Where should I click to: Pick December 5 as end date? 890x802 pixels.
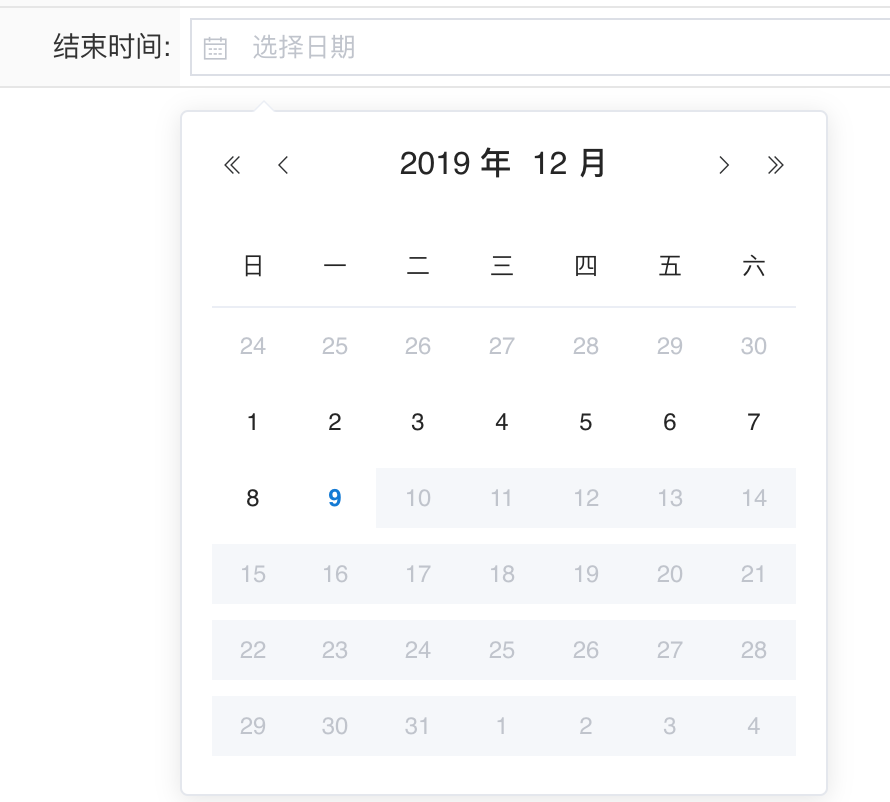click(x=586, y=422)
